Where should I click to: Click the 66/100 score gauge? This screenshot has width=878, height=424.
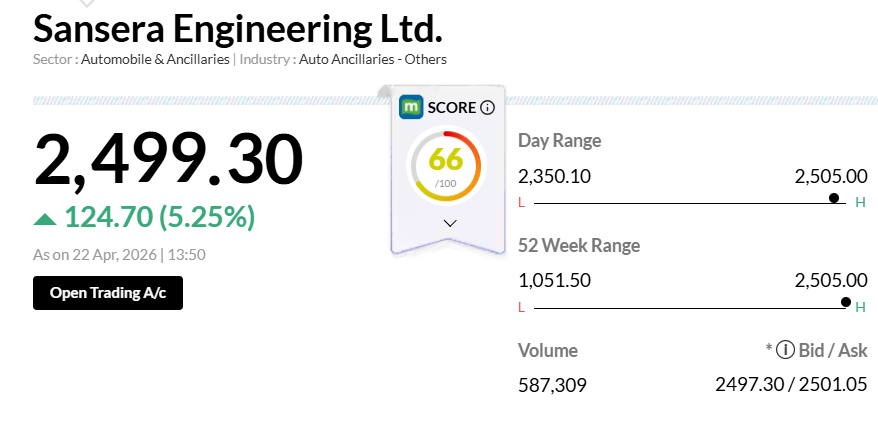446,166
